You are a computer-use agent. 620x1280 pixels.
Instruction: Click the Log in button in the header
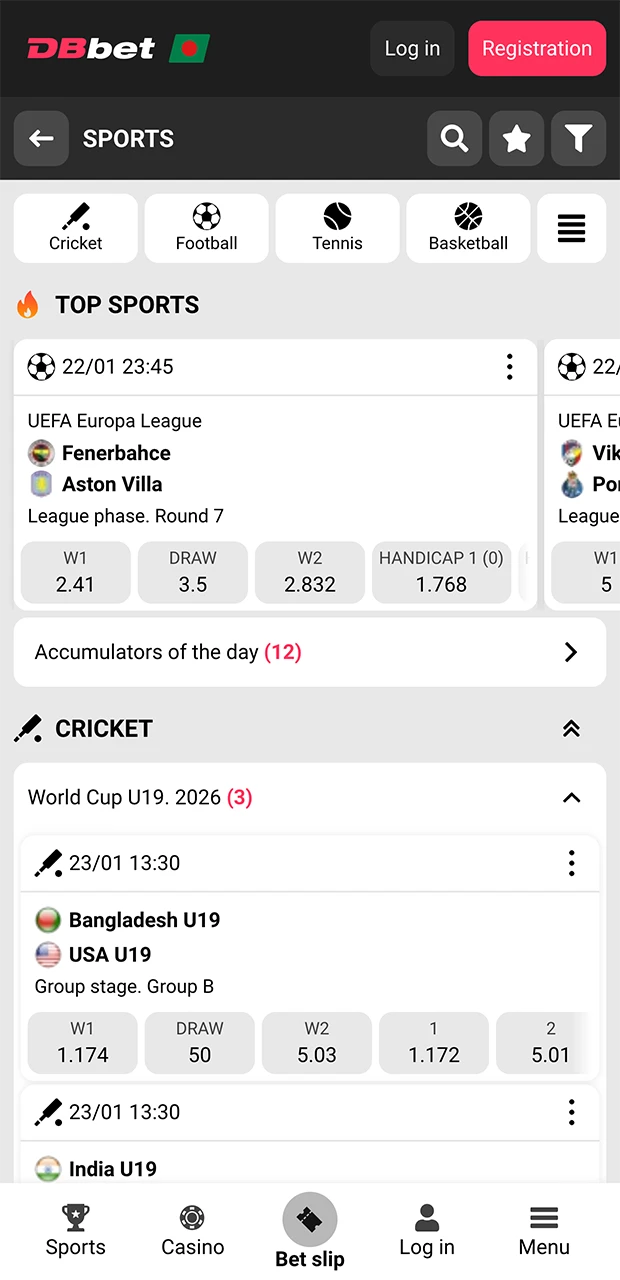pos(412,48)
